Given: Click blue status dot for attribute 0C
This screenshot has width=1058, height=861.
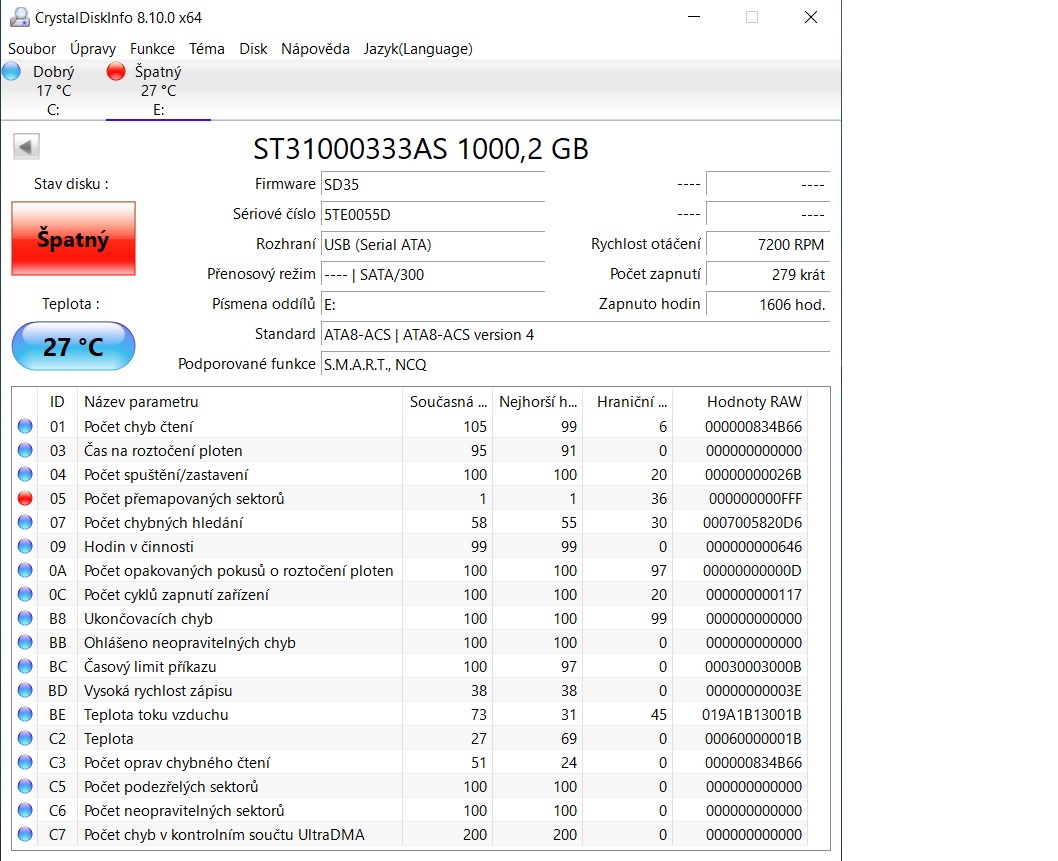Looking at the screenshot, I should 25,594.
